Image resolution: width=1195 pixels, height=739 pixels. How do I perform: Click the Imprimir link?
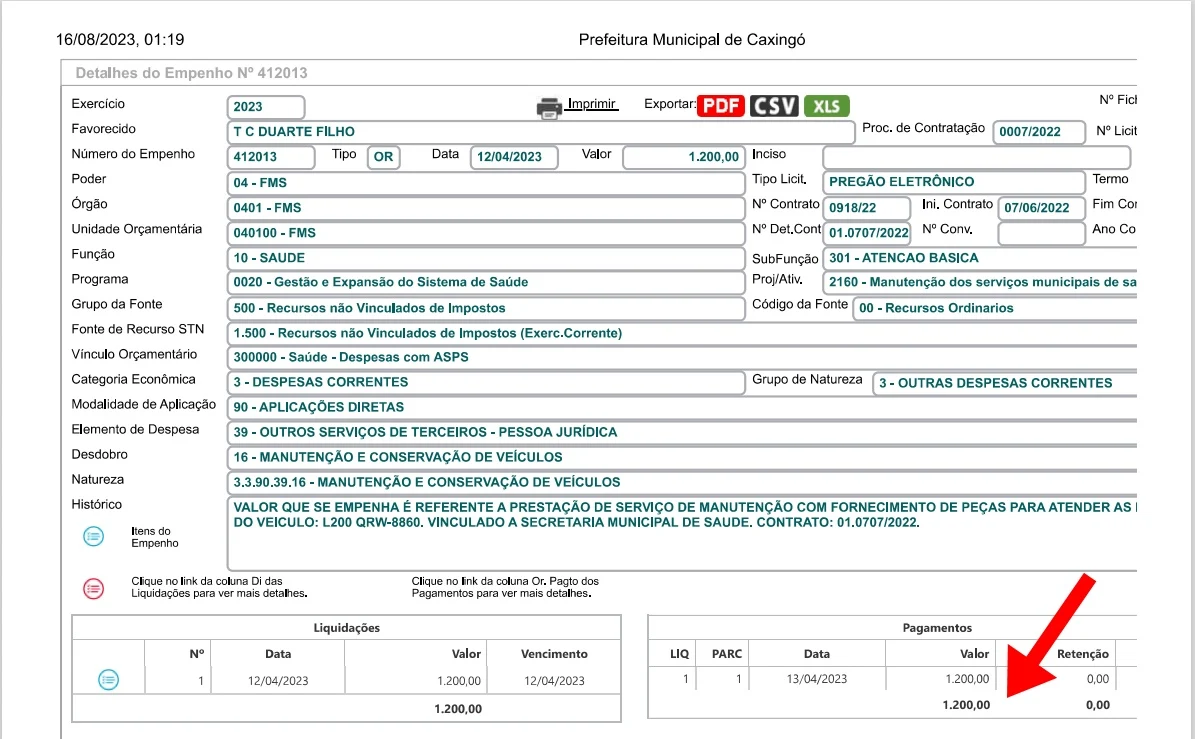[591, 104]
